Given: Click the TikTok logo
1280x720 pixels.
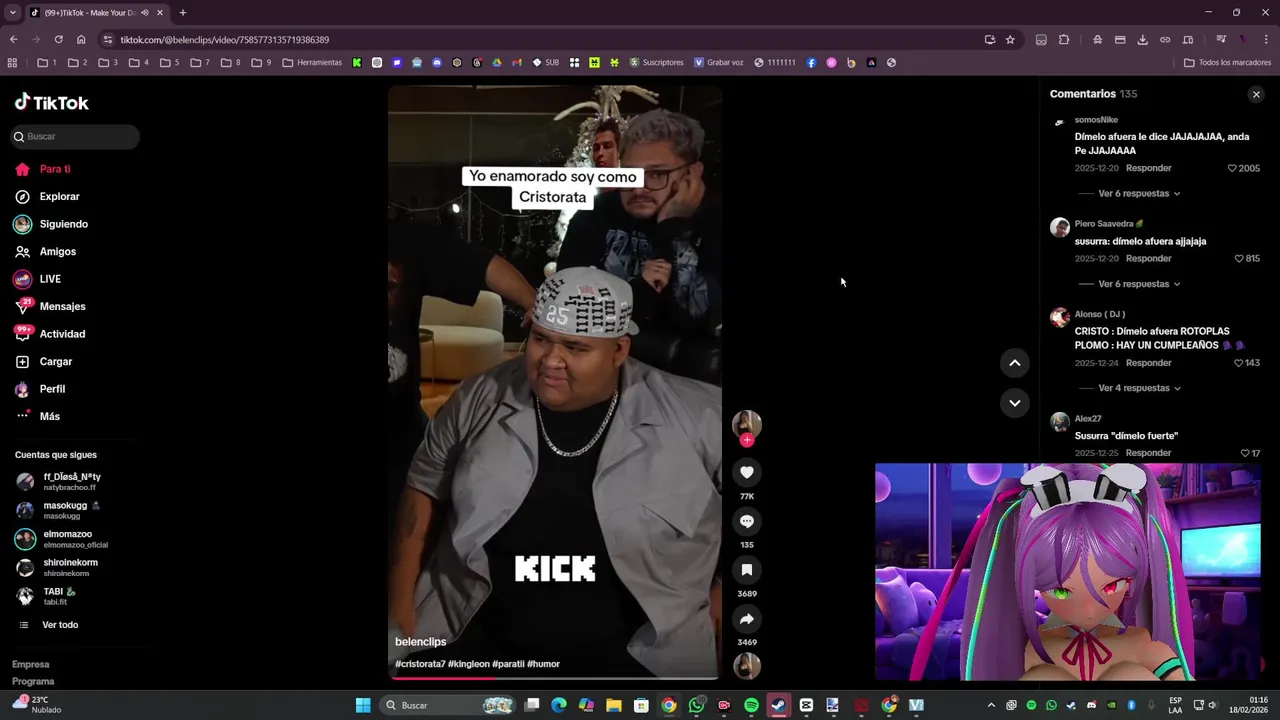Looking at the screenshot, I should [x=52, y=102].
